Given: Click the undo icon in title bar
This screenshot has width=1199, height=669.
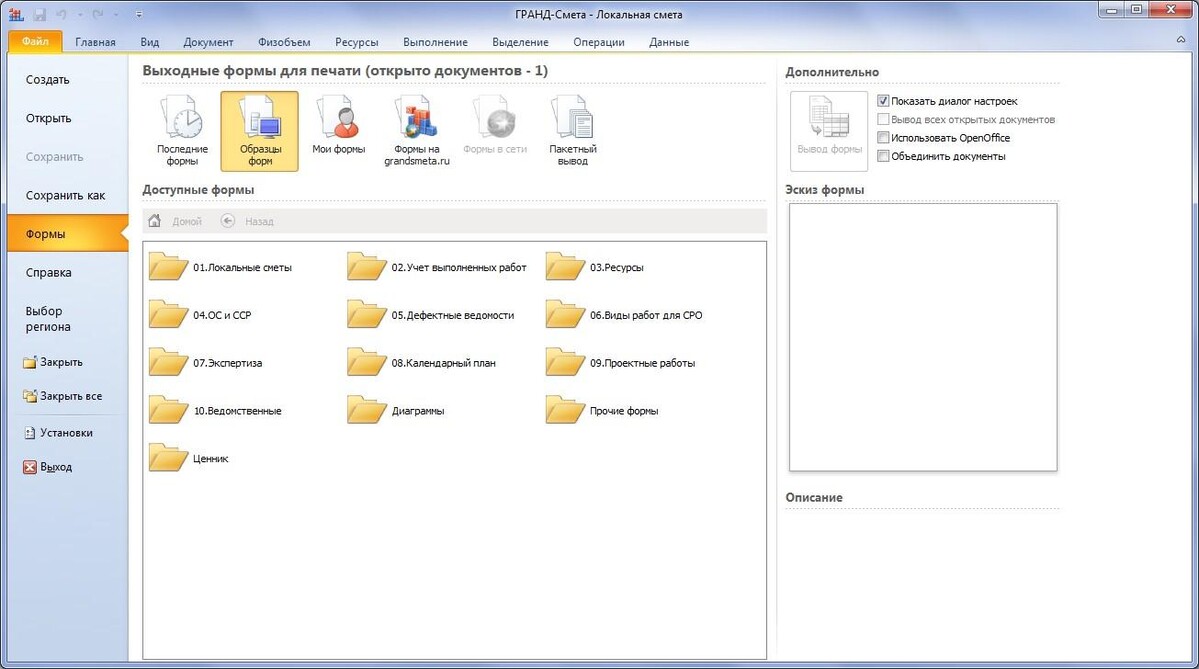Looking at the screenshot, I should click(61, 15).
